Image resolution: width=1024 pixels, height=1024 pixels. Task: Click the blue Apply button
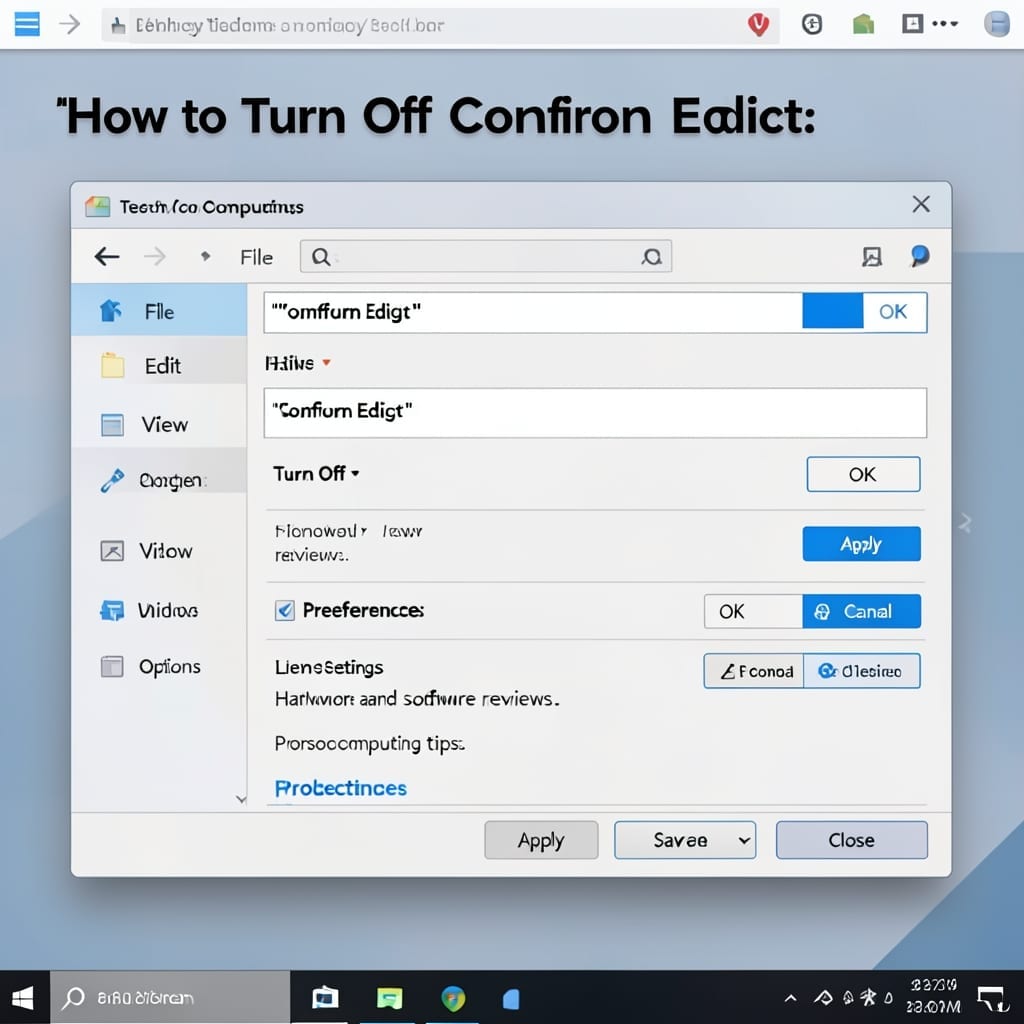click(861, 543)
